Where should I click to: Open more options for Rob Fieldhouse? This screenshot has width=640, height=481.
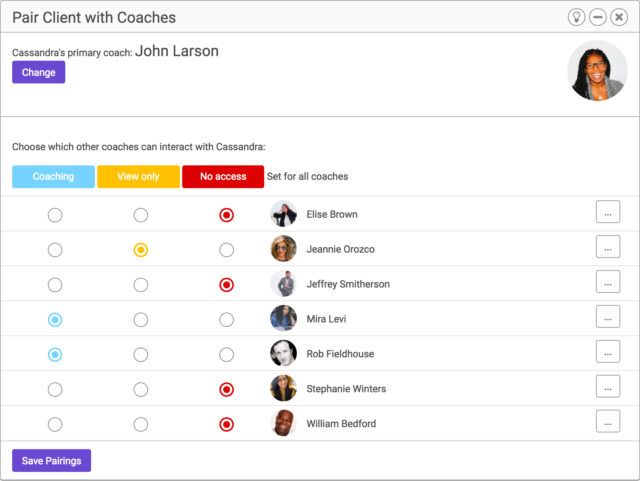[x=607, y=352]
